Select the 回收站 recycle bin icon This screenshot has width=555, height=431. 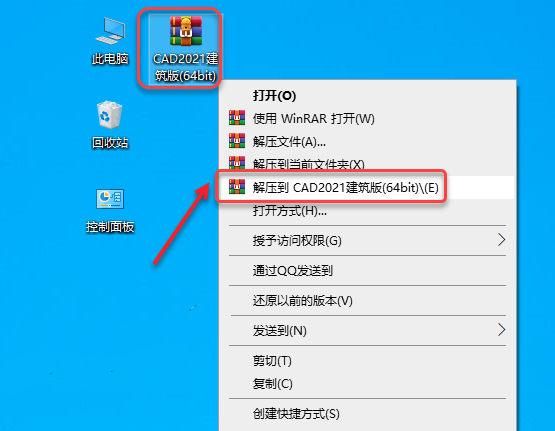[x=110, y=125]
